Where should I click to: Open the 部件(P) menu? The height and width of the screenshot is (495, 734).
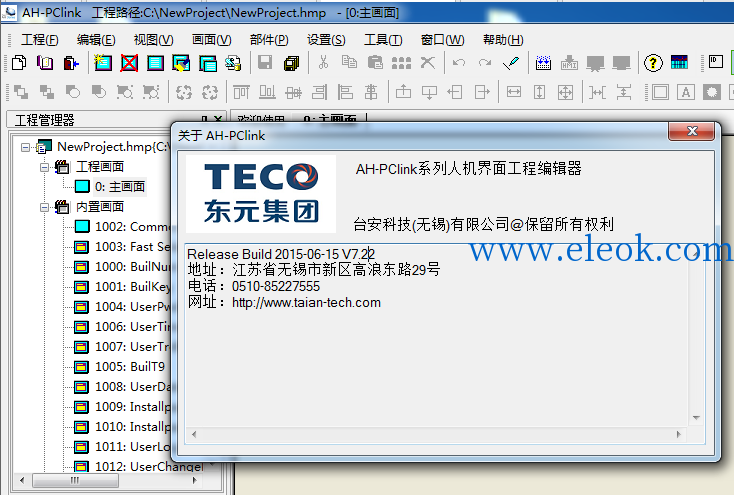pos(269,40)
